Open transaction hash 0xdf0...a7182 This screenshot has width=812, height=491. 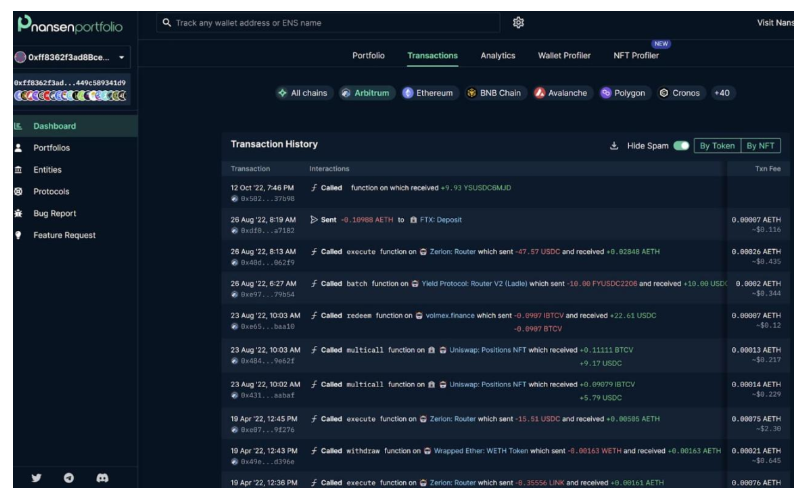pyautogui.click(x=268, y=230)
